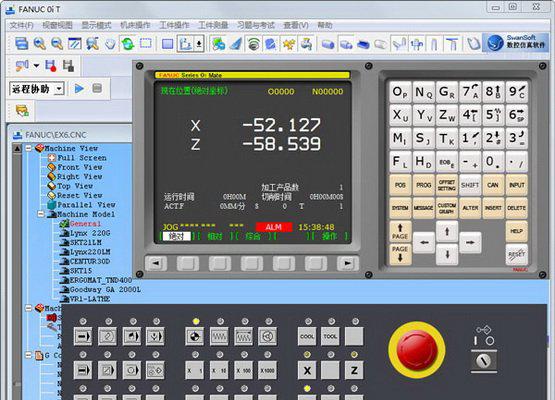Click the EOB key on keypad
Viewport: 555px width, 400px height.
447,162
